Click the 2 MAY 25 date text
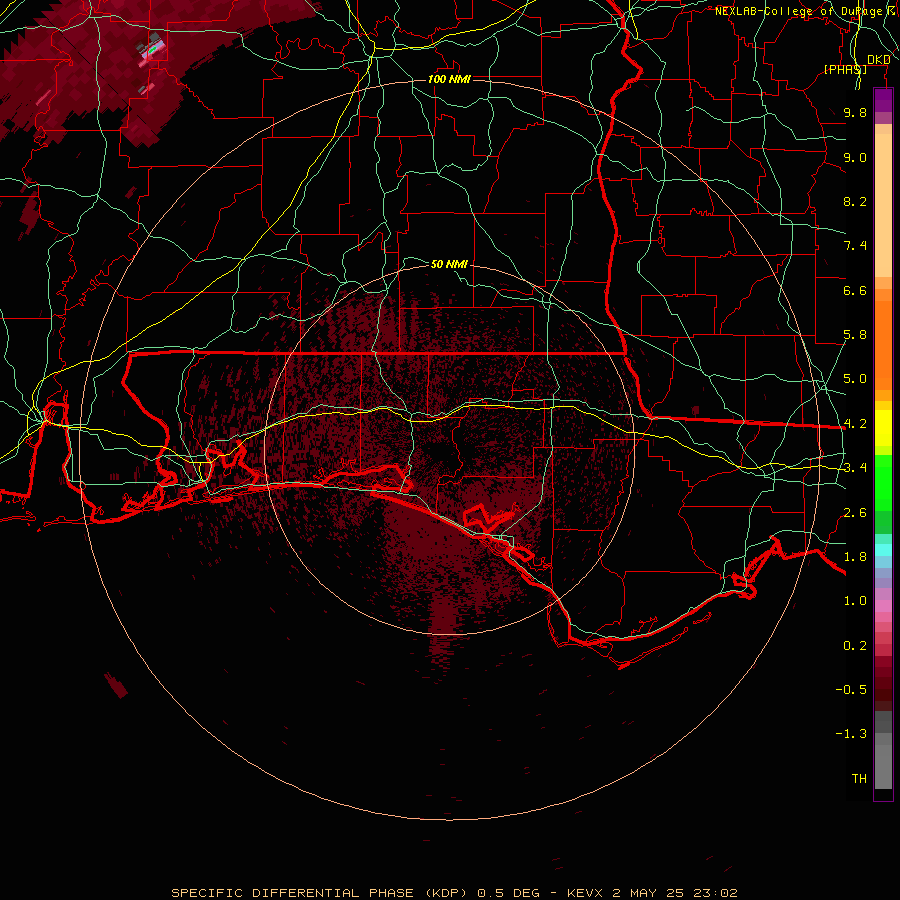 point(649,893)
